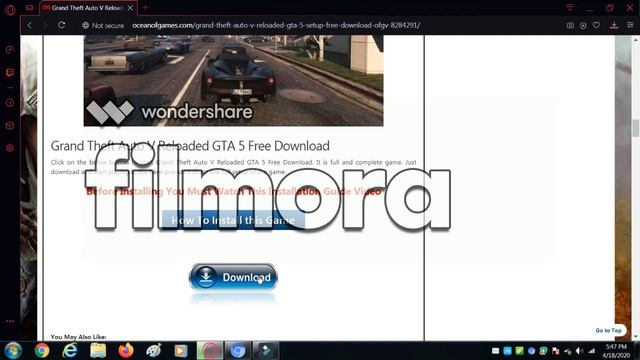Click the scrollbar down arrow

pos(636,337)
